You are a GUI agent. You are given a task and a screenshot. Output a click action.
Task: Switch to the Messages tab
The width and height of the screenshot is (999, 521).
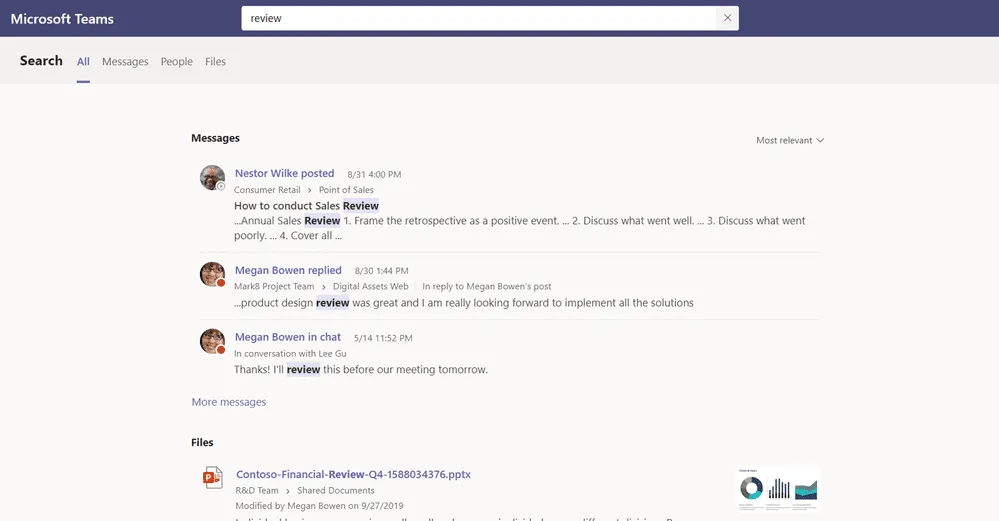click(125, 62)
